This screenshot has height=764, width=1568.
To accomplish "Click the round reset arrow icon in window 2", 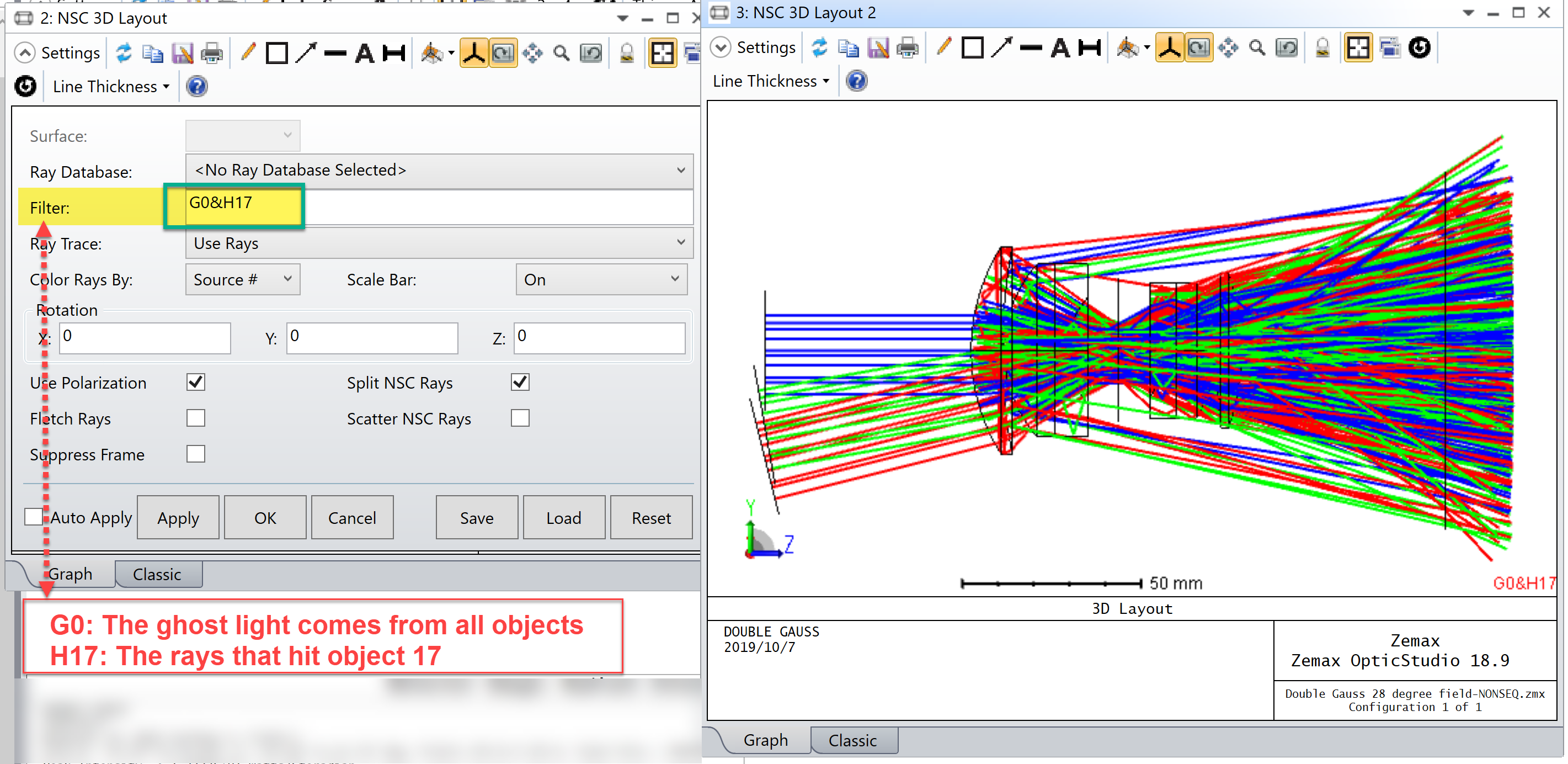I will (25, 87).
